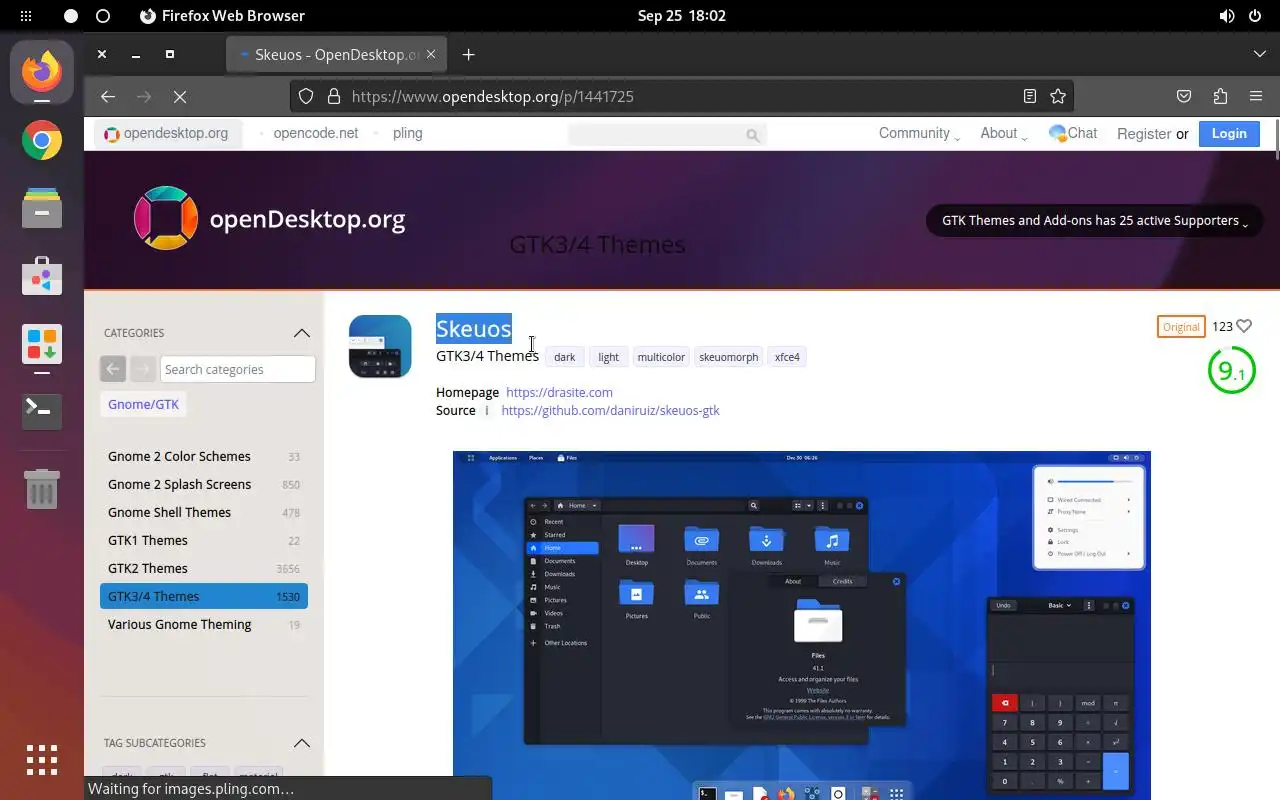Open the Firefox hamburger application menu
1280x800 pixels.
point(1256,96)
